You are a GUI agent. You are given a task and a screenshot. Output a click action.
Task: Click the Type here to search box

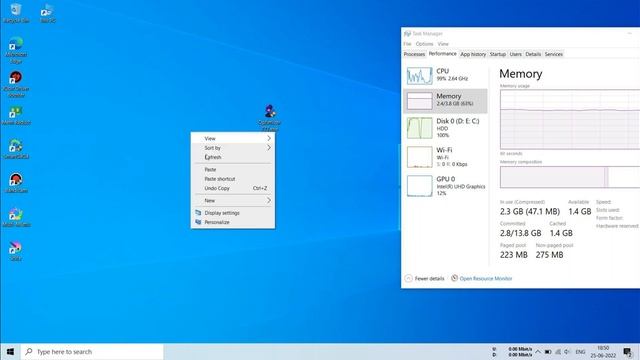click(92, 351)
